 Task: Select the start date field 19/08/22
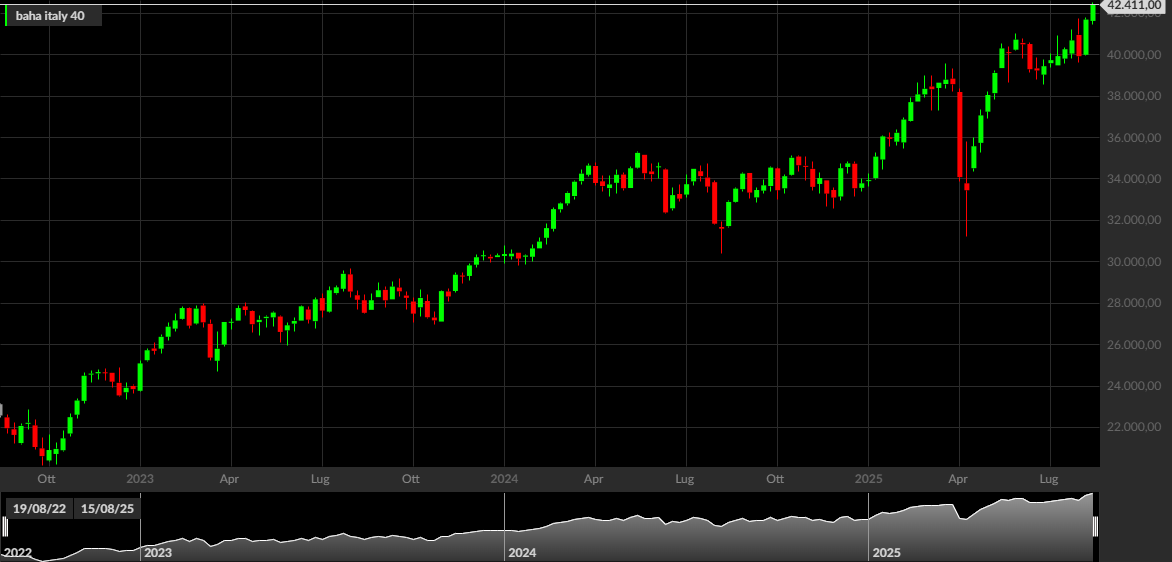click(x=40, y=508)
